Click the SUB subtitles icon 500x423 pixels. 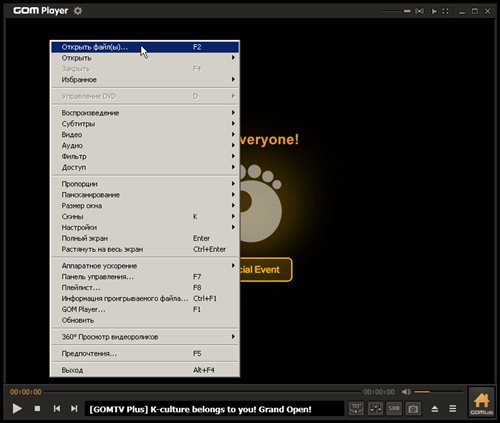(x=394, y=408)
